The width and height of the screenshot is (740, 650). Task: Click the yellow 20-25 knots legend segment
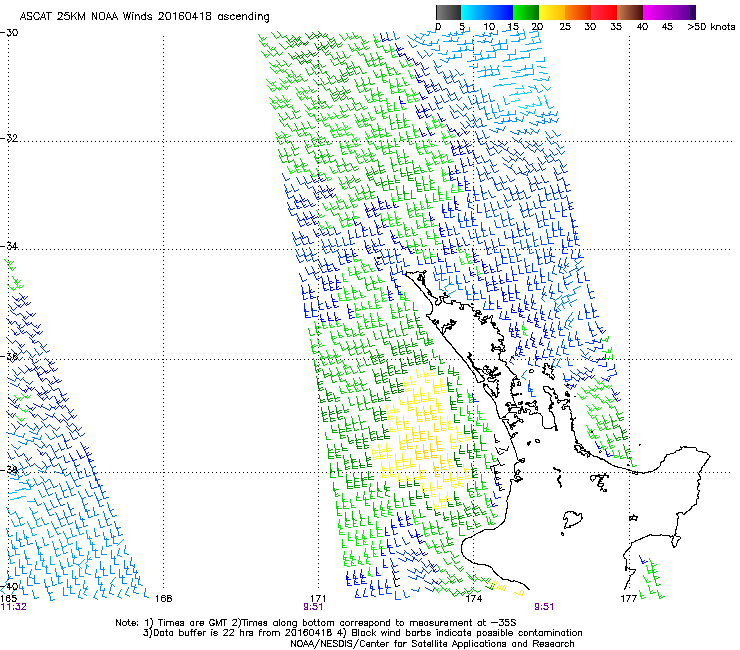tap(552, 12)
